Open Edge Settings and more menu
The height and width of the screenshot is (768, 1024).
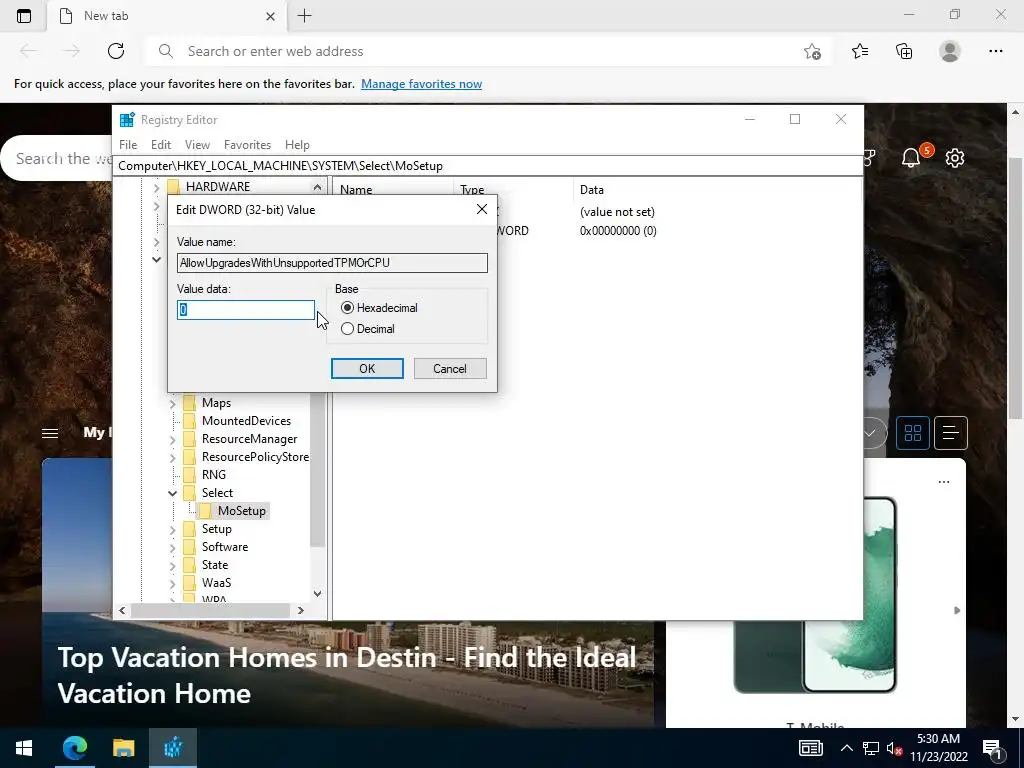click(x=995, y=51)
